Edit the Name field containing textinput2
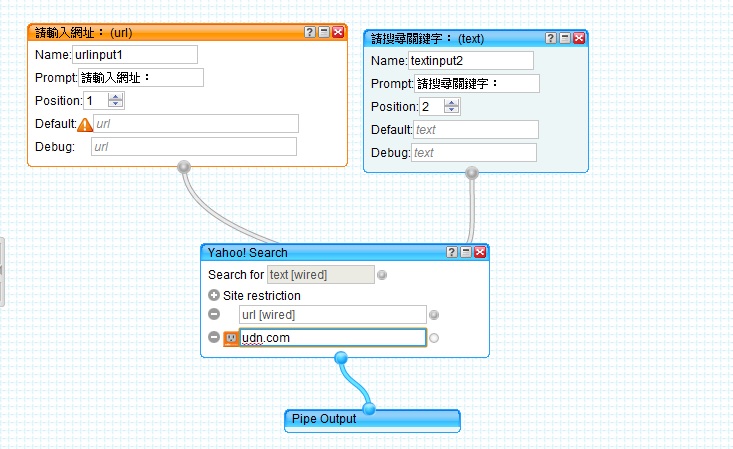This screenshot has height=449, width=733. (471, 60)
